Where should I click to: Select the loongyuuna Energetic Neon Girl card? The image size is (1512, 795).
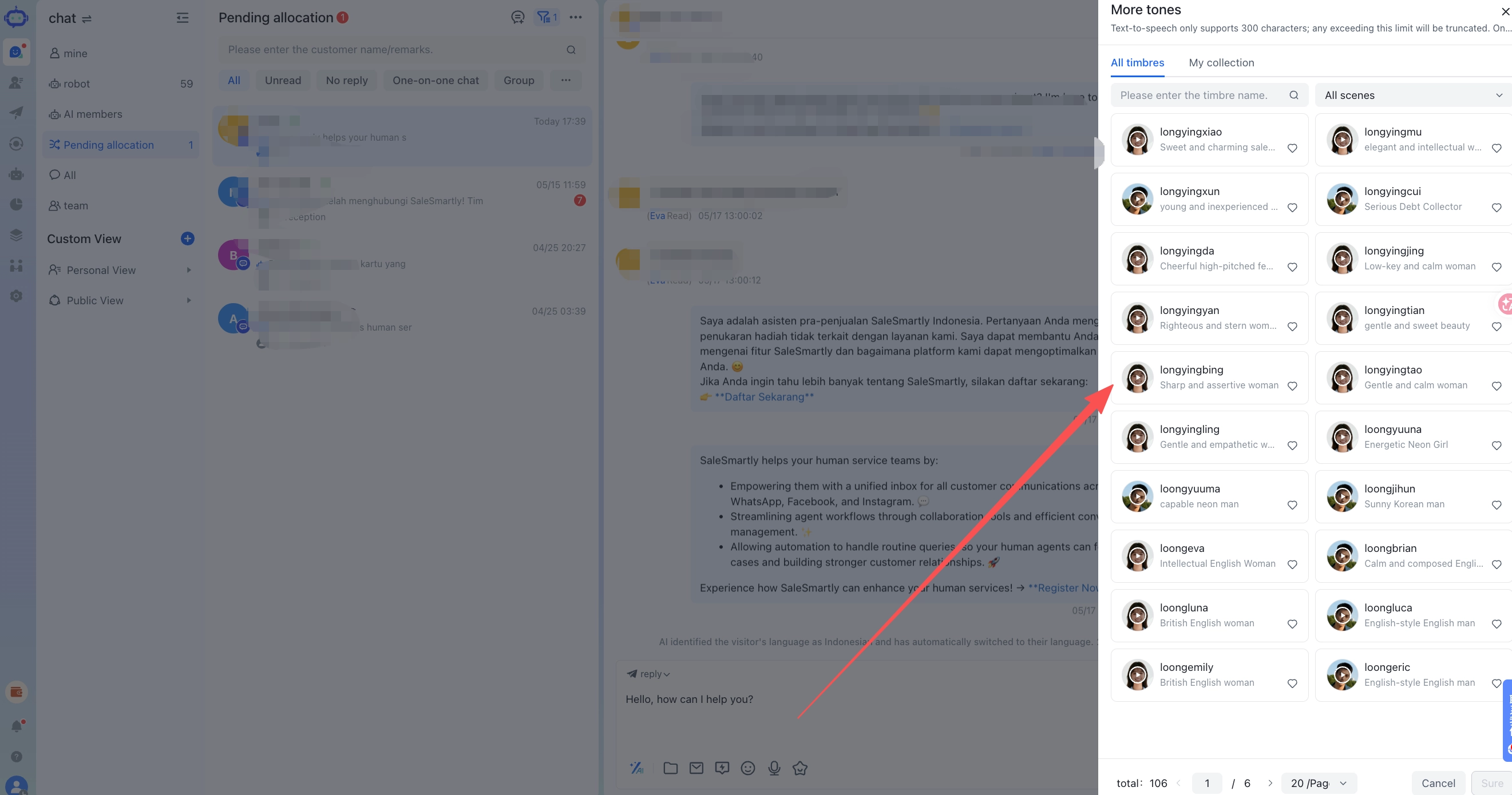[1414, 437]
